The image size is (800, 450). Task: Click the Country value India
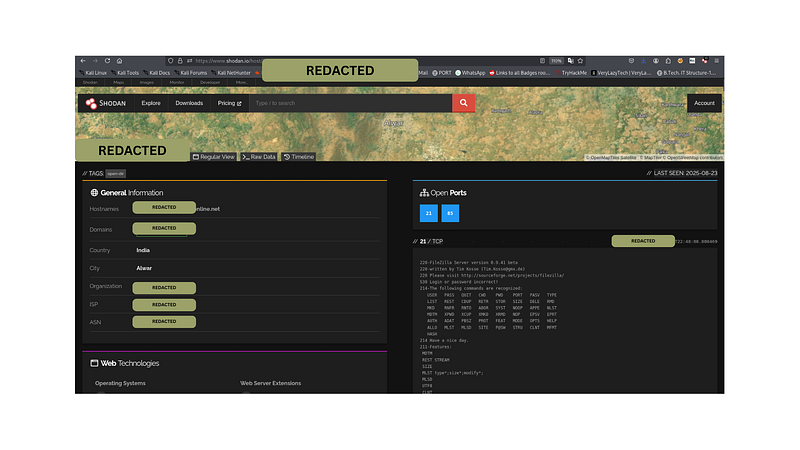pyautogui.click(x=143, y=250)
